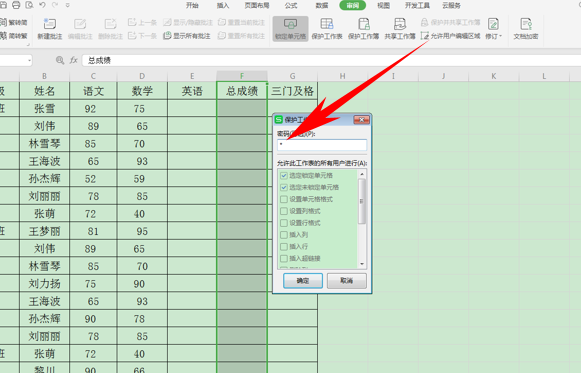The image size is (582, 373).
Task: Click 确定 button in protect dialog
Action: (x=303, y=281)
